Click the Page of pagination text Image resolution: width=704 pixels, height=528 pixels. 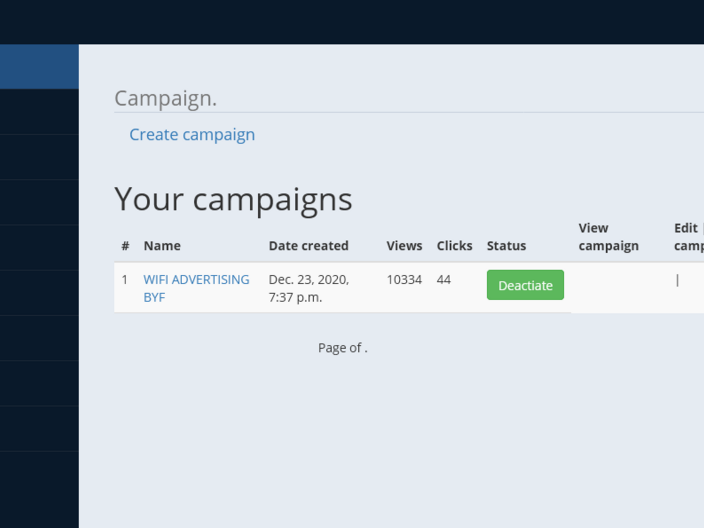pyautogui.click(x=343, y=348)
